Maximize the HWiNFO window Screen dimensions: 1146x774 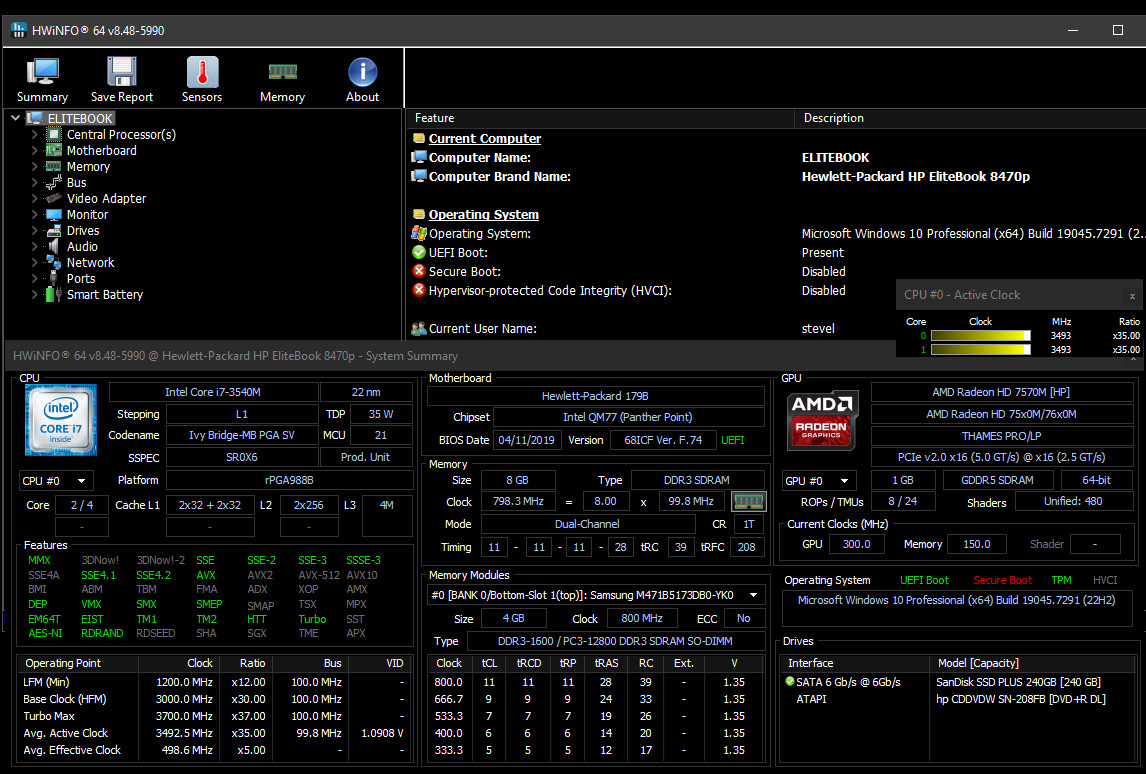1117,30
